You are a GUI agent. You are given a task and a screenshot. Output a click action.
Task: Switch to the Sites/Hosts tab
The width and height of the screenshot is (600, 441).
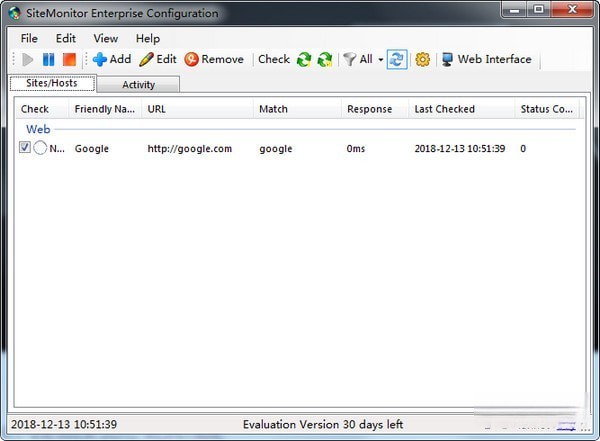pos(52,83)
